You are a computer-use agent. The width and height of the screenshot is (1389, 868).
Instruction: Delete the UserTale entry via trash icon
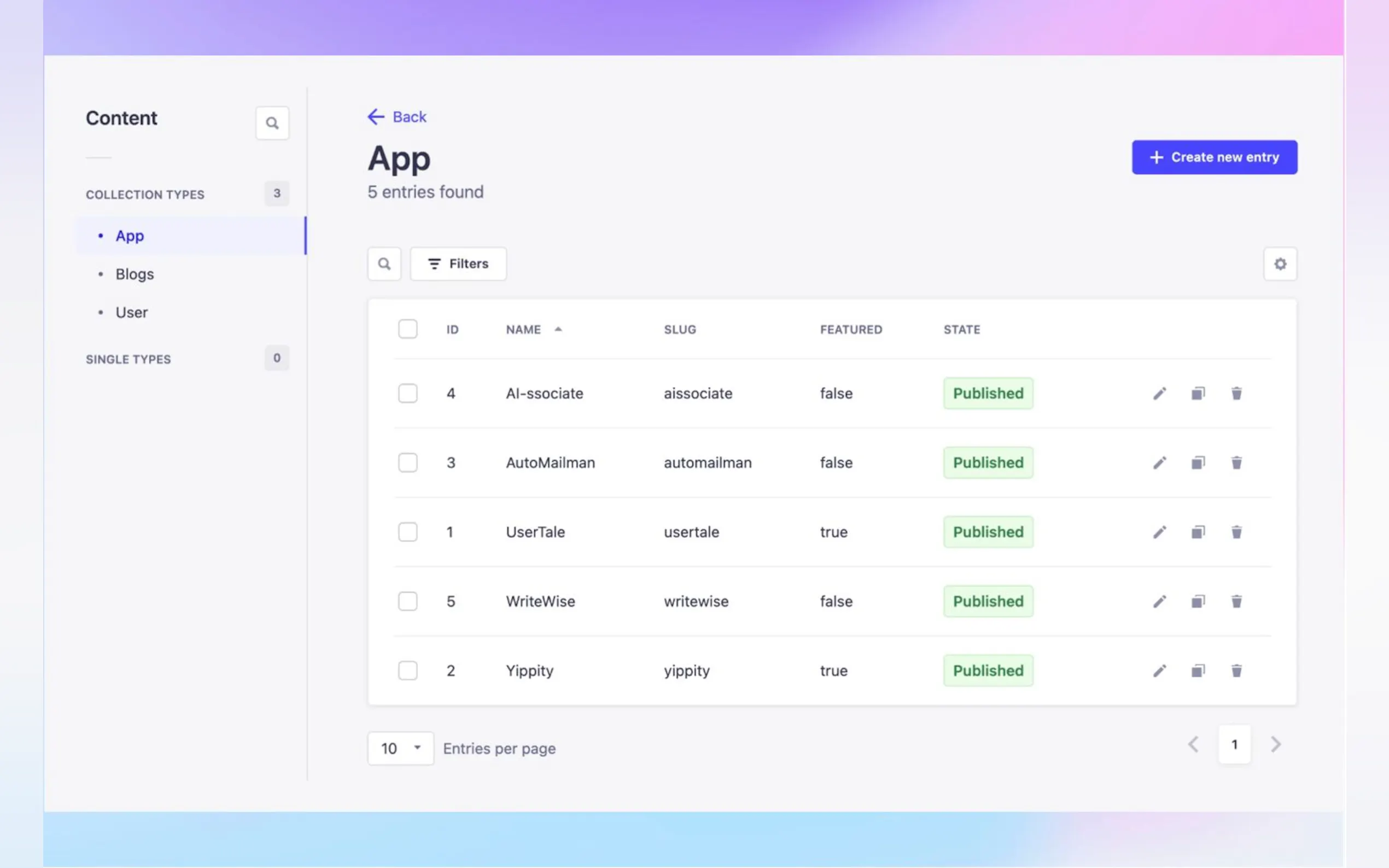pyautogui.click(x=1236, y=532)
